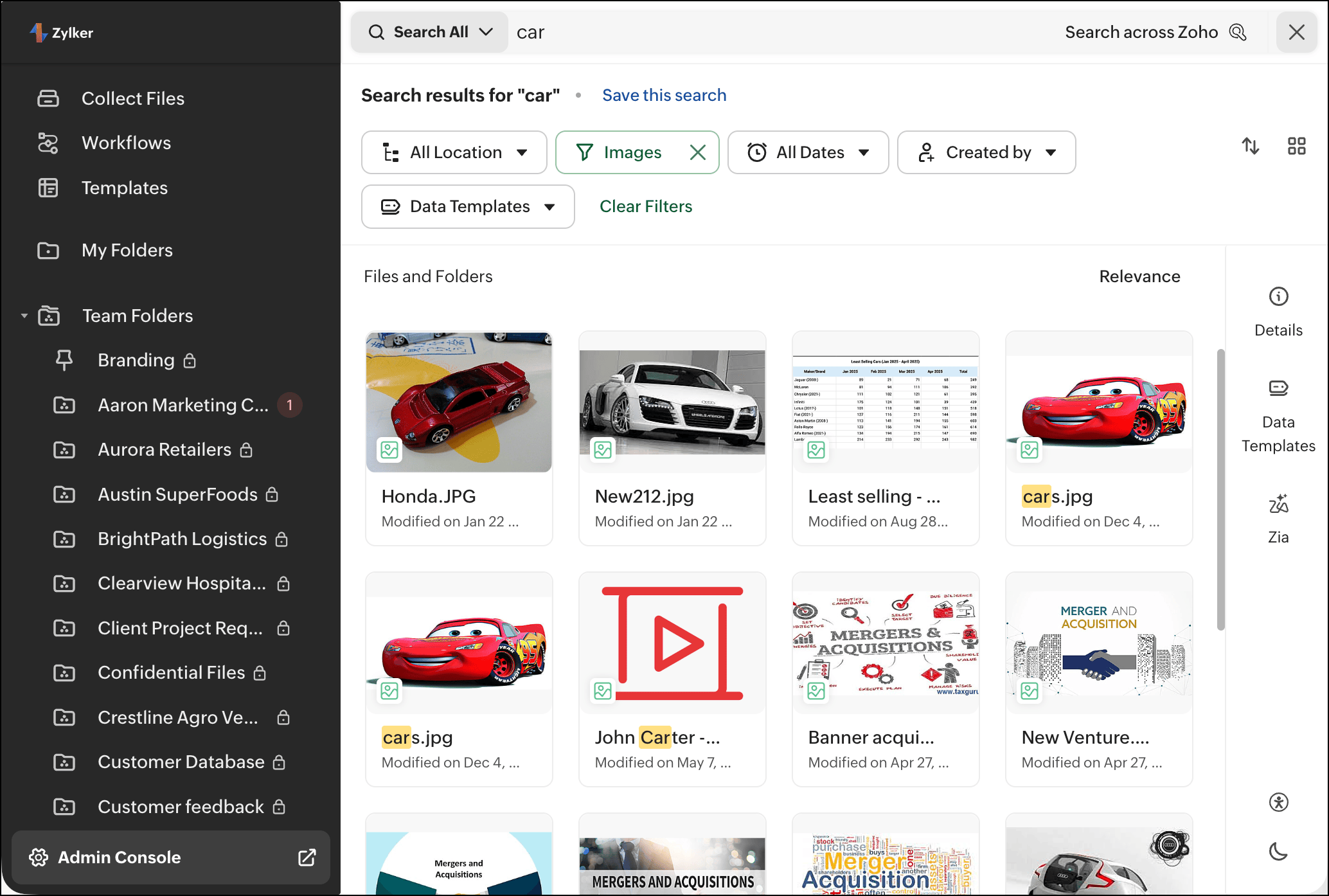Click the image type icon on New Venture
Image resolution: width=1329 pixels, height=896 pixels.
click(1030, 691)
